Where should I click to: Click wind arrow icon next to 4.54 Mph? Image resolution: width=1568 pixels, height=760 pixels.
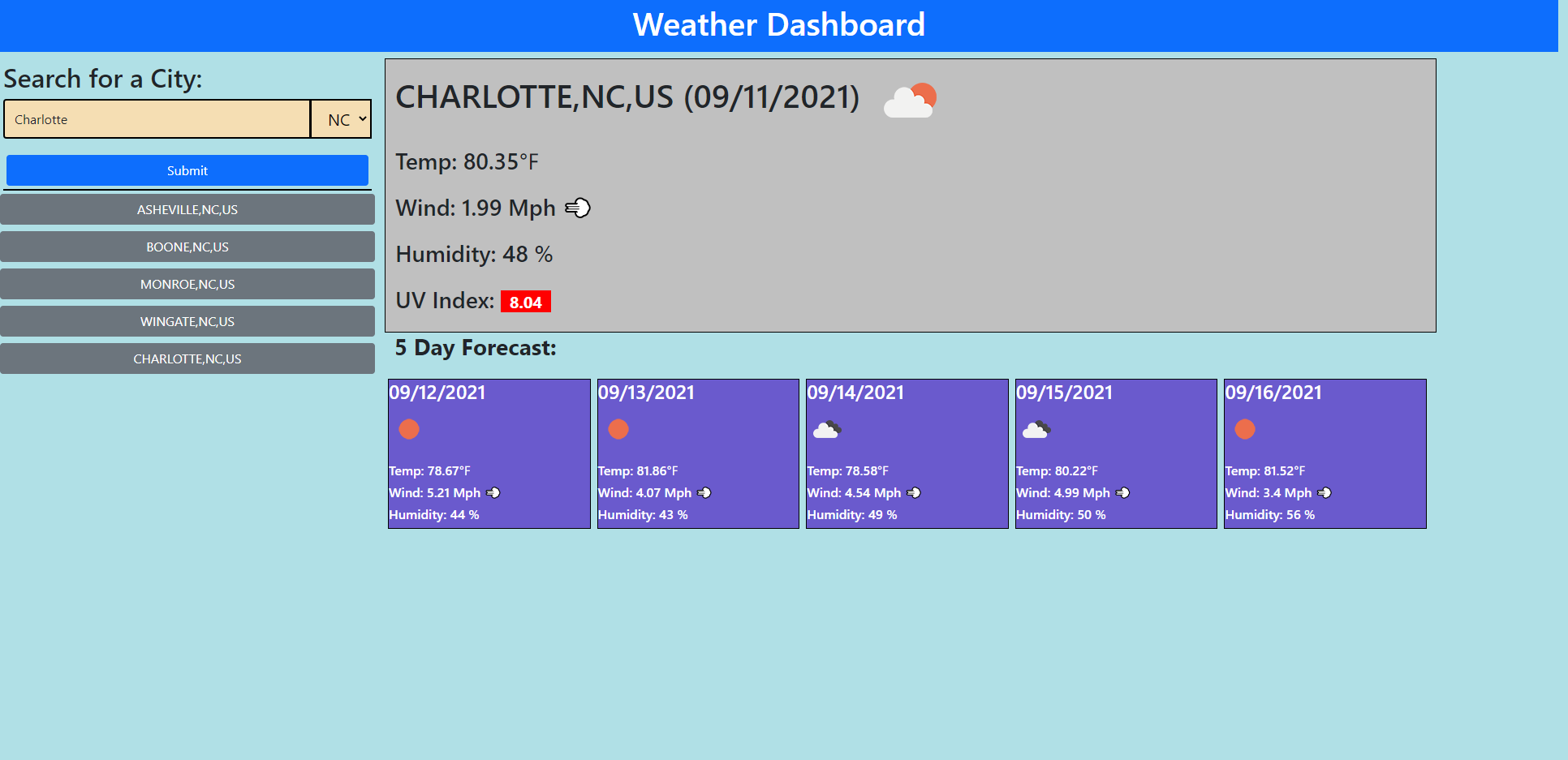(914, 493)
